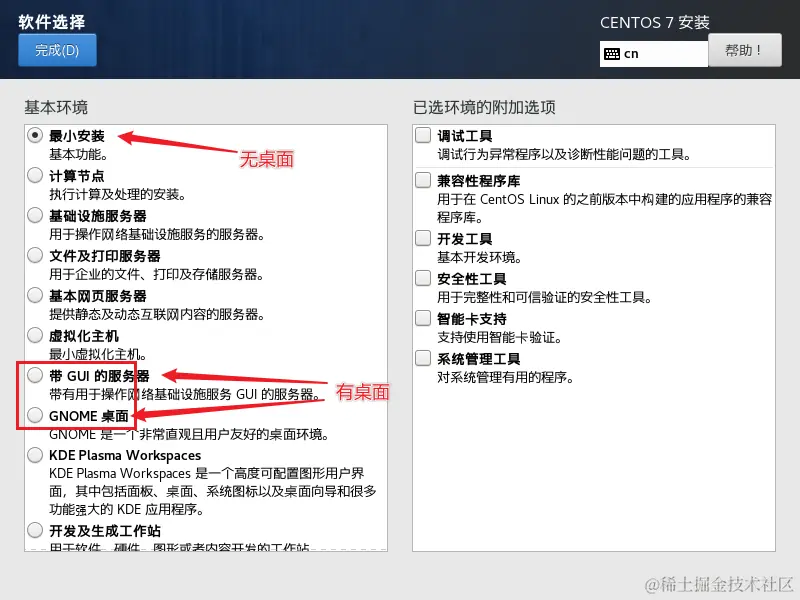Click 对系统管理有用的程序。 description

point(506,378)
